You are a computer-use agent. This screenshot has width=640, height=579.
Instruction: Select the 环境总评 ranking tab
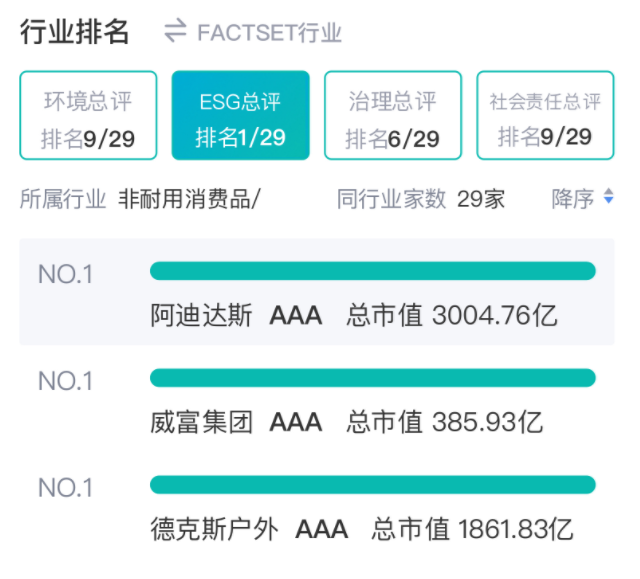coord(88,115)
